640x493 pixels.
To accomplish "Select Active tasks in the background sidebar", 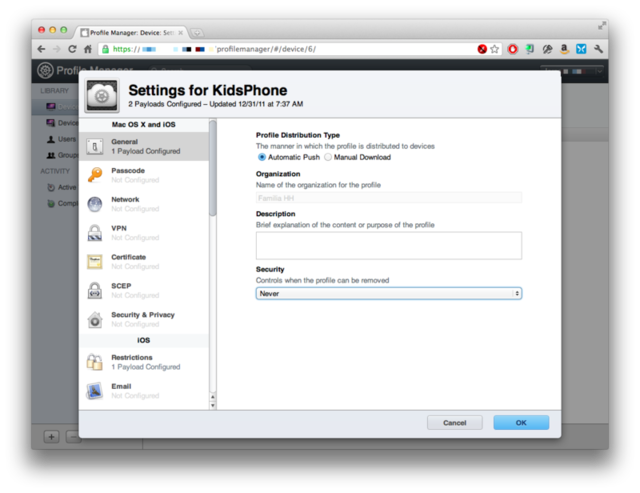I will point(62,187).
